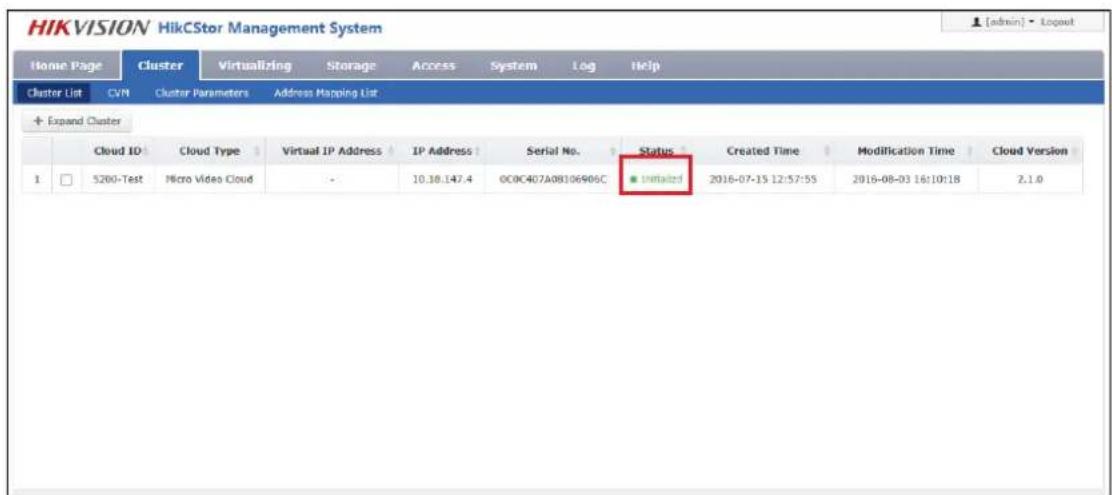This screenshot has width=1112, height=495.
Task: Open the System tab
Action: coord(516,66)
